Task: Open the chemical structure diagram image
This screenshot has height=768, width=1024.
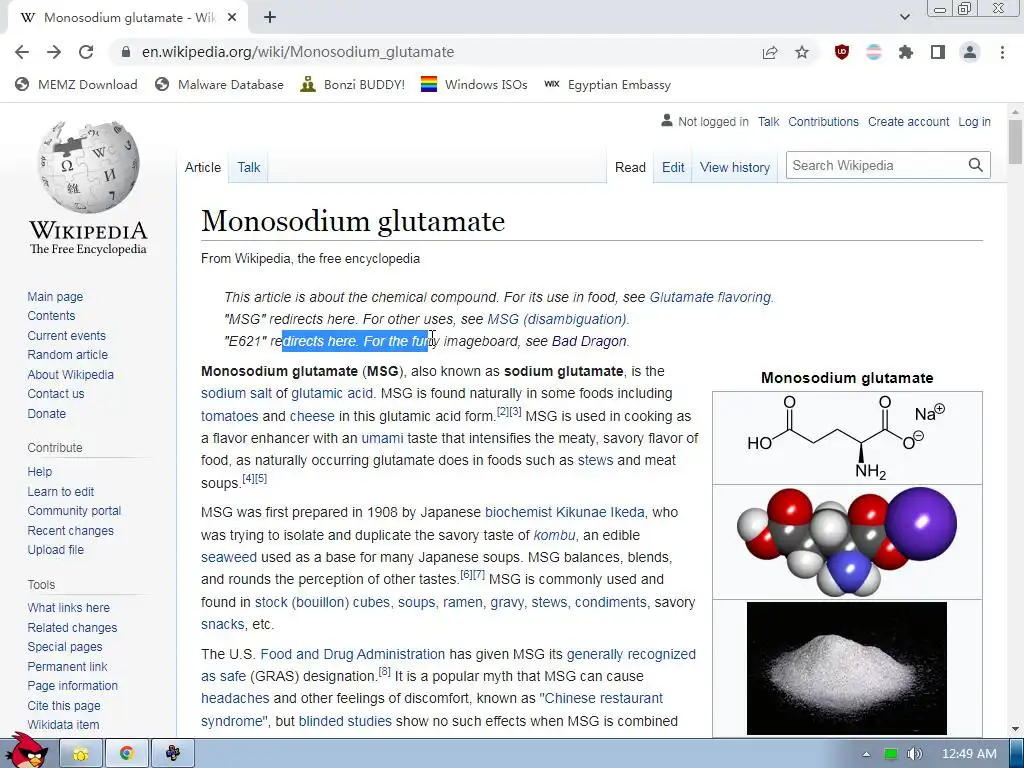Action: [x=847, y=438]
